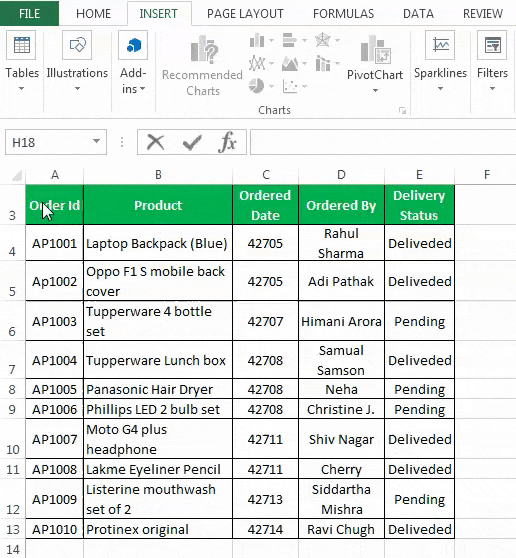516x558 pixels.
Task: Expand the Filters dropdown arrow
Action: pyautogui.click(x=492, y=88)
